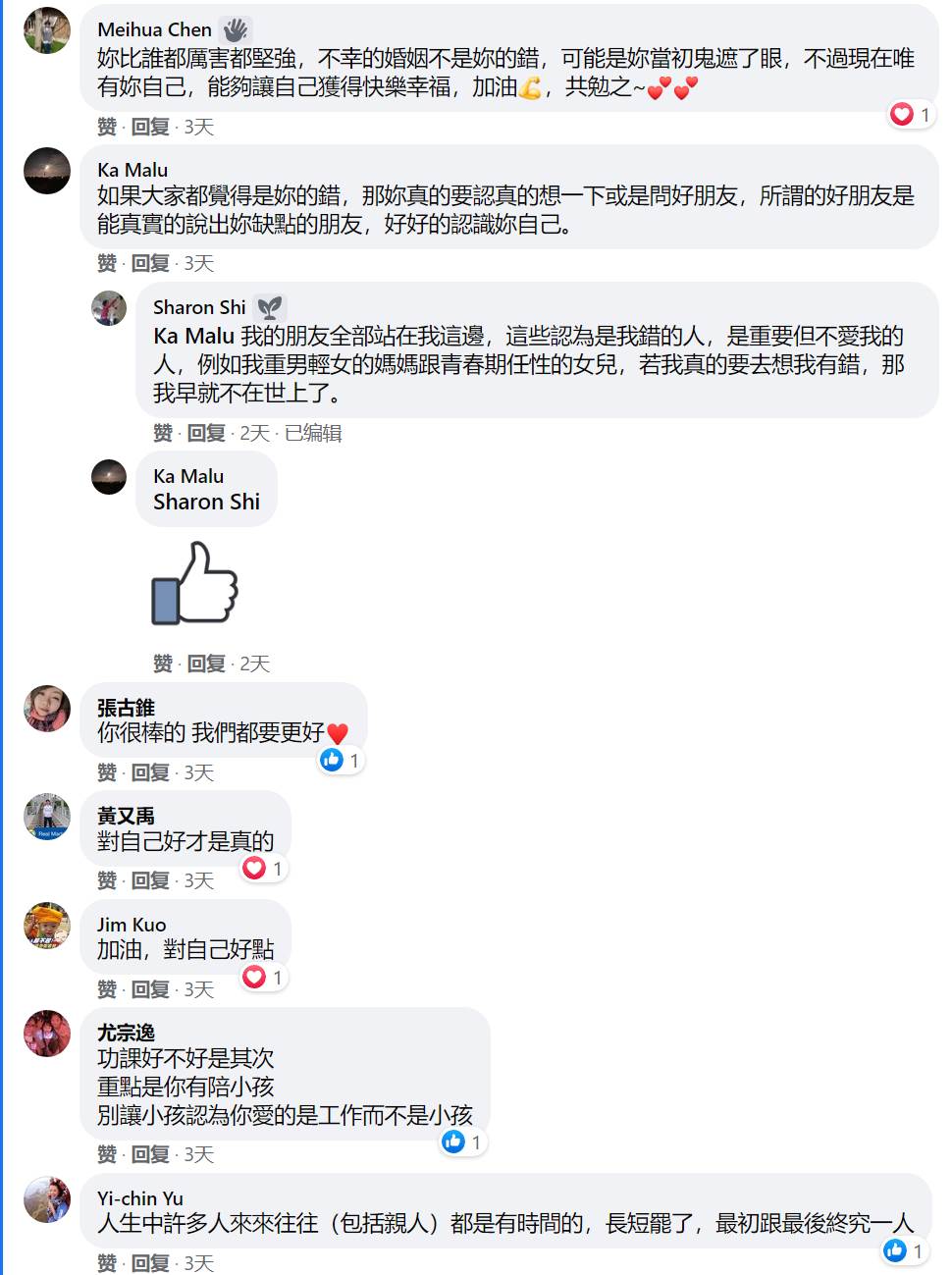This screenshot has width=952, height=1275.
Task: Open the heart reaction on Meihua Chen's comment
Action: click(x=911, y=115)
